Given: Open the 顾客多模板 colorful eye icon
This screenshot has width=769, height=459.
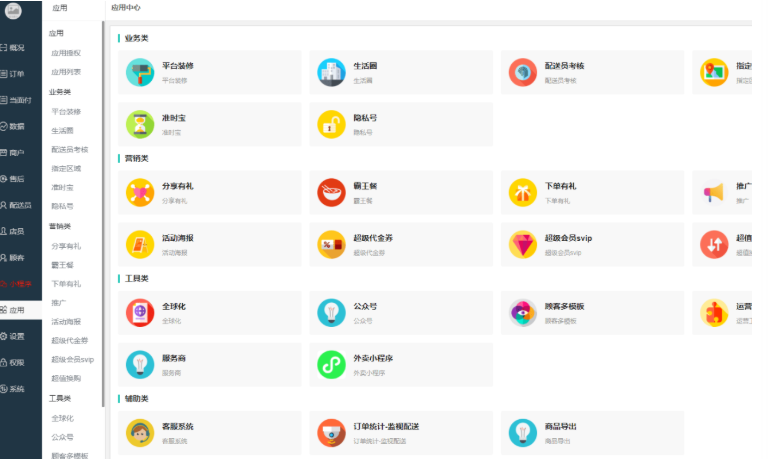Looking at the screenshot, I should (522, 312).
